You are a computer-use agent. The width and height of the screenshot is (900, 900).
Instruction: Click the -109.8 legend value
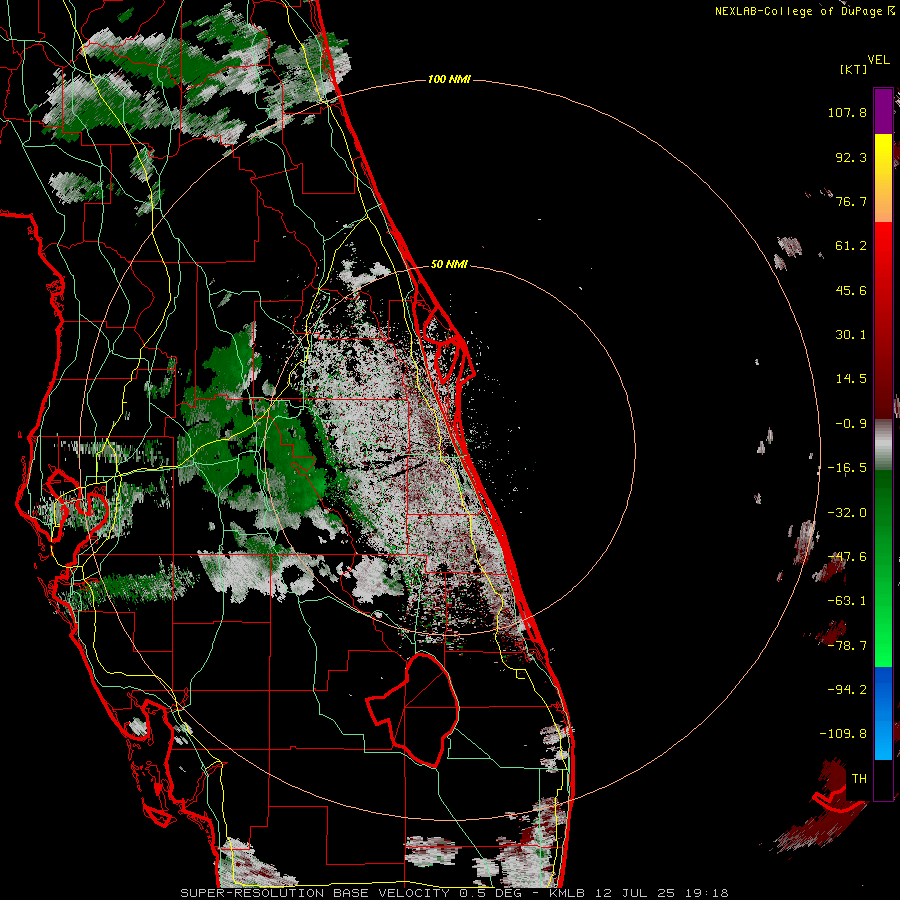coord(843,734)
